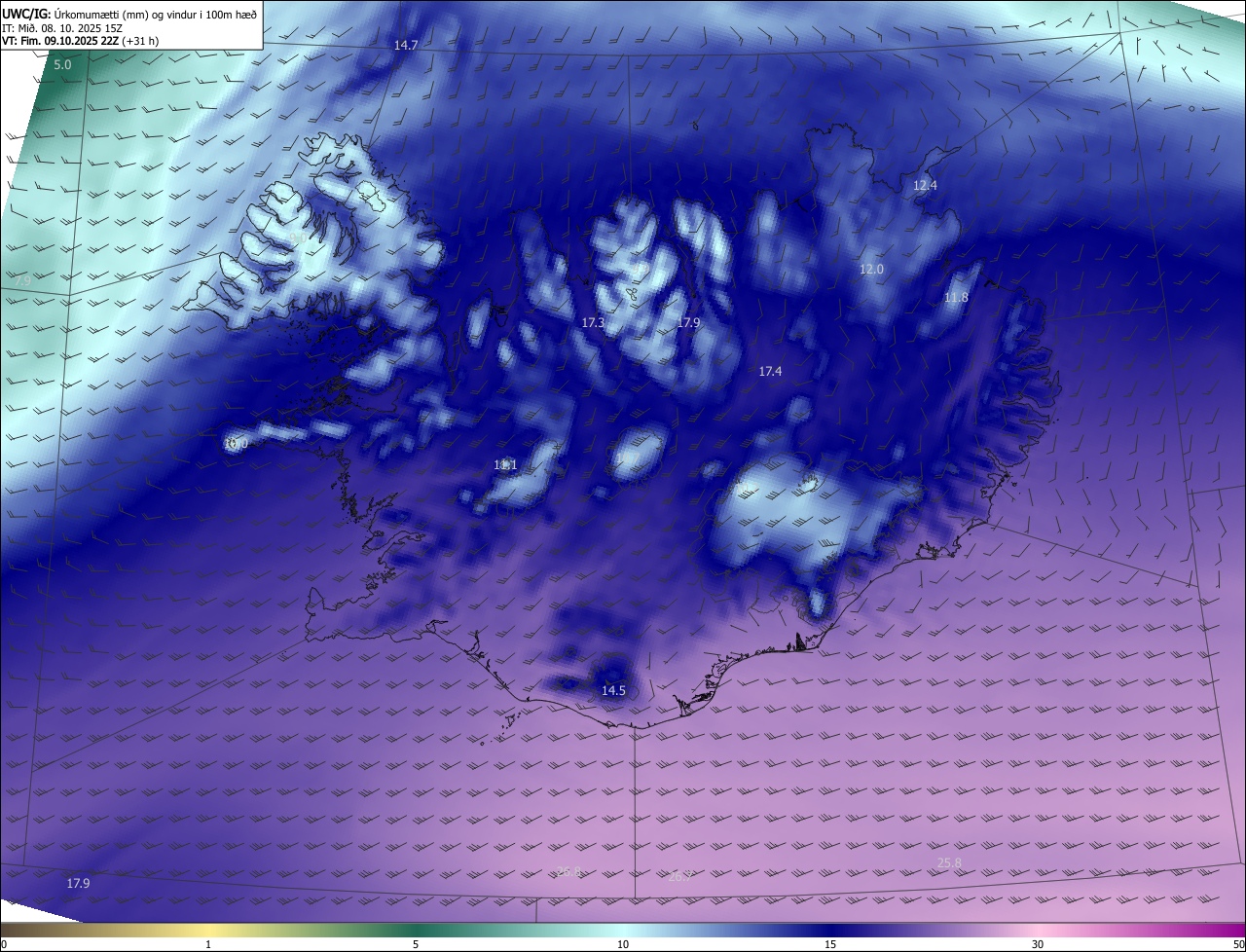This screenshot has width=1246, height=952.
Task: Click the 17.9 label beside 17.3
Action: point(688,322)
